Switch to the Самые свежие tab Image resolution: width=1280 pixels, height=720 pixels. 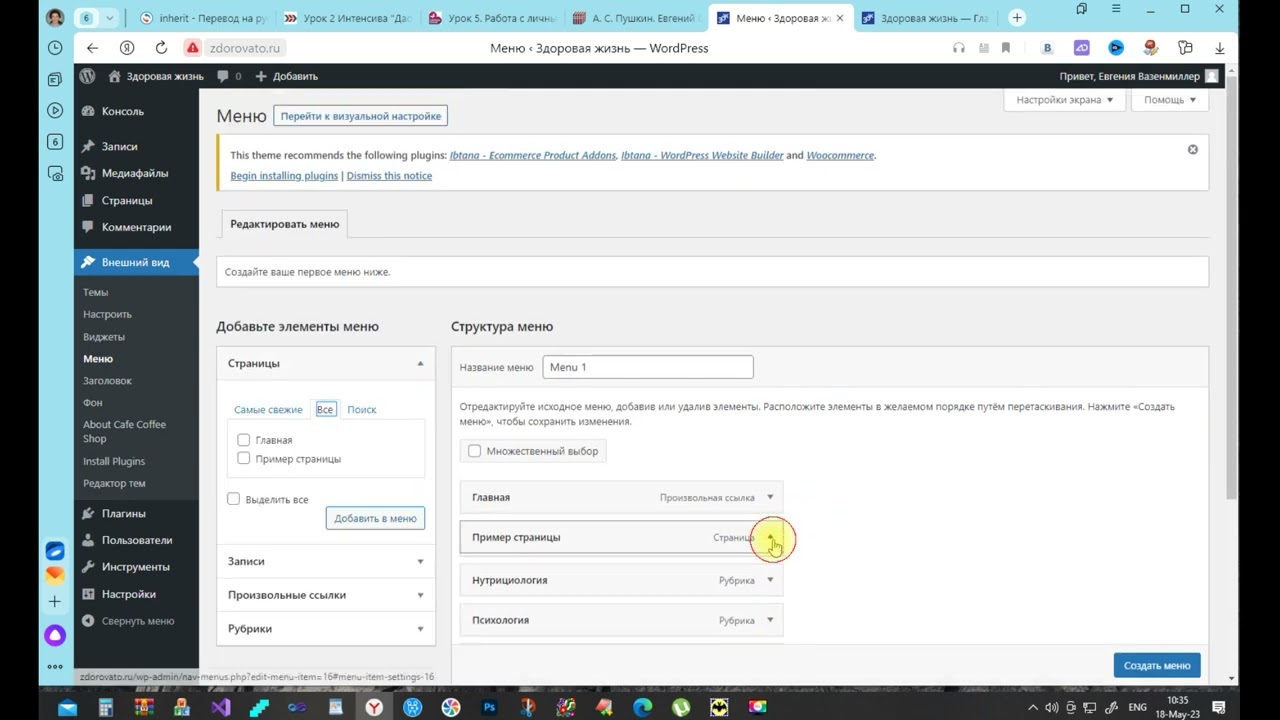coord(268,410)
